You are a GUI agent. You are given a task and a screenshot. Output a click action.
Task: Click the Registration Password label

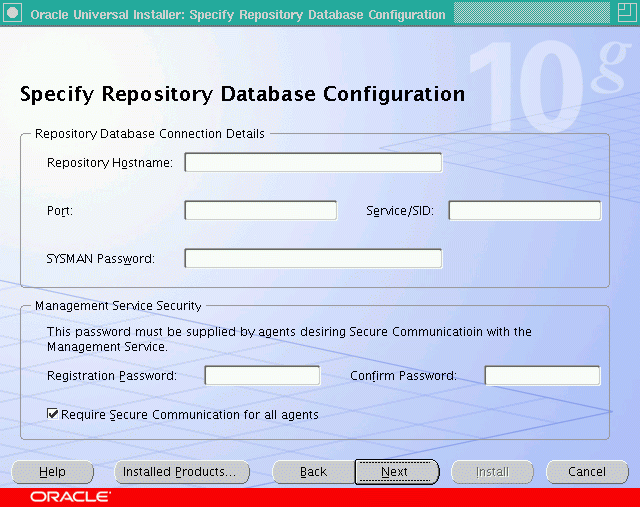pos(112,376)
